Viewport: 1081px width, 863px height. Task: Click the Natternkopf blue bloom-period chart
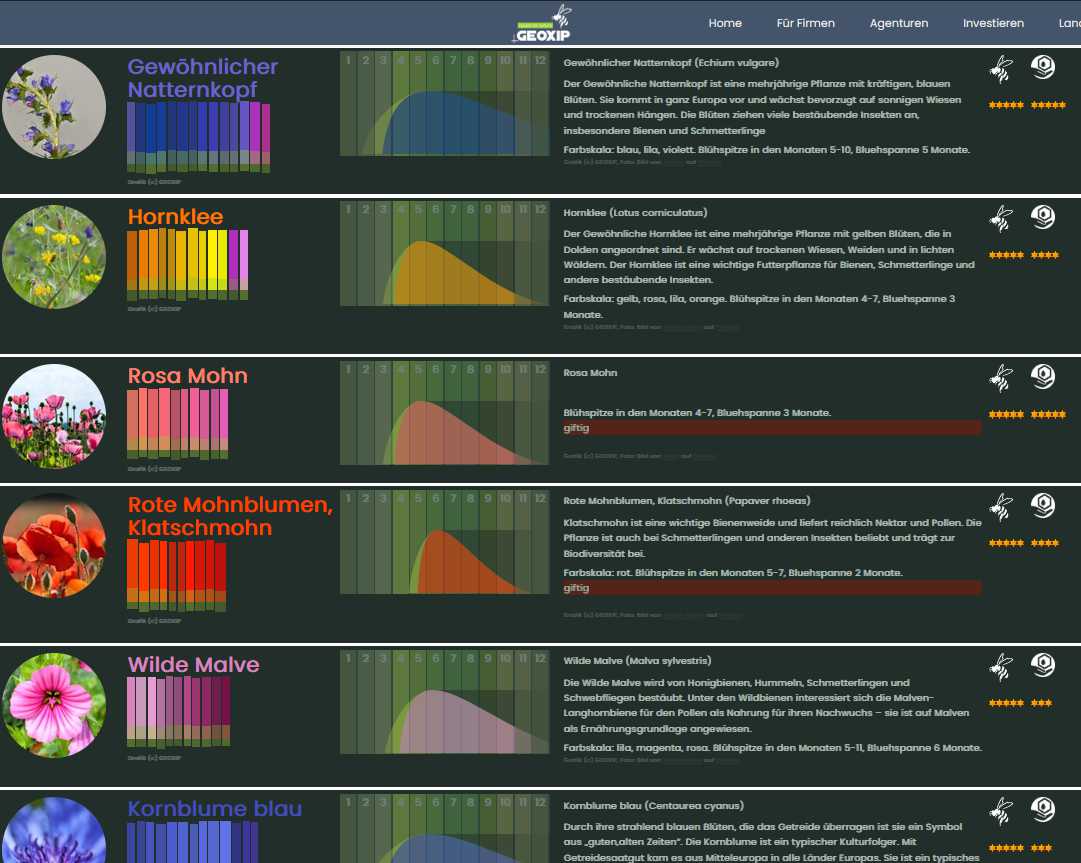[x=445, y=104]
